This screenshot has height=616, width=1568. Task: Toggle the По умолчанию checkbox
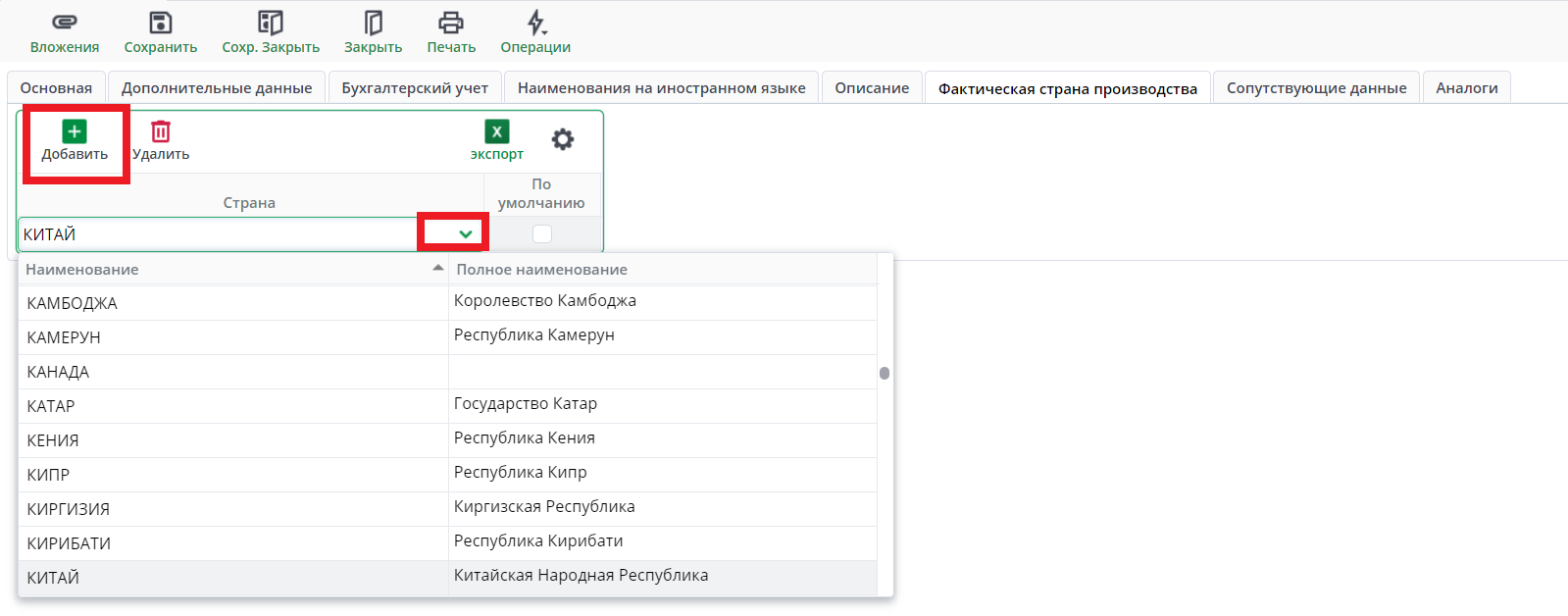(542, 233)
